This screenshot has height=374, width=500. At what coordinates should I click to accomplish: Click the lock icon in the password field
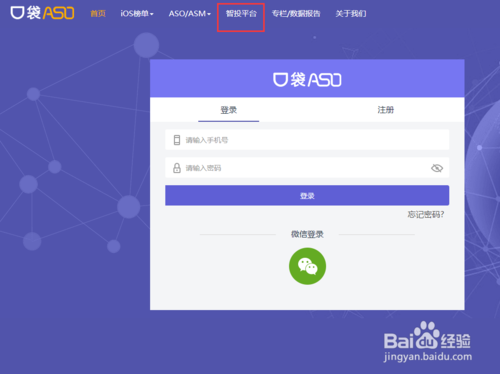[177, 168]
